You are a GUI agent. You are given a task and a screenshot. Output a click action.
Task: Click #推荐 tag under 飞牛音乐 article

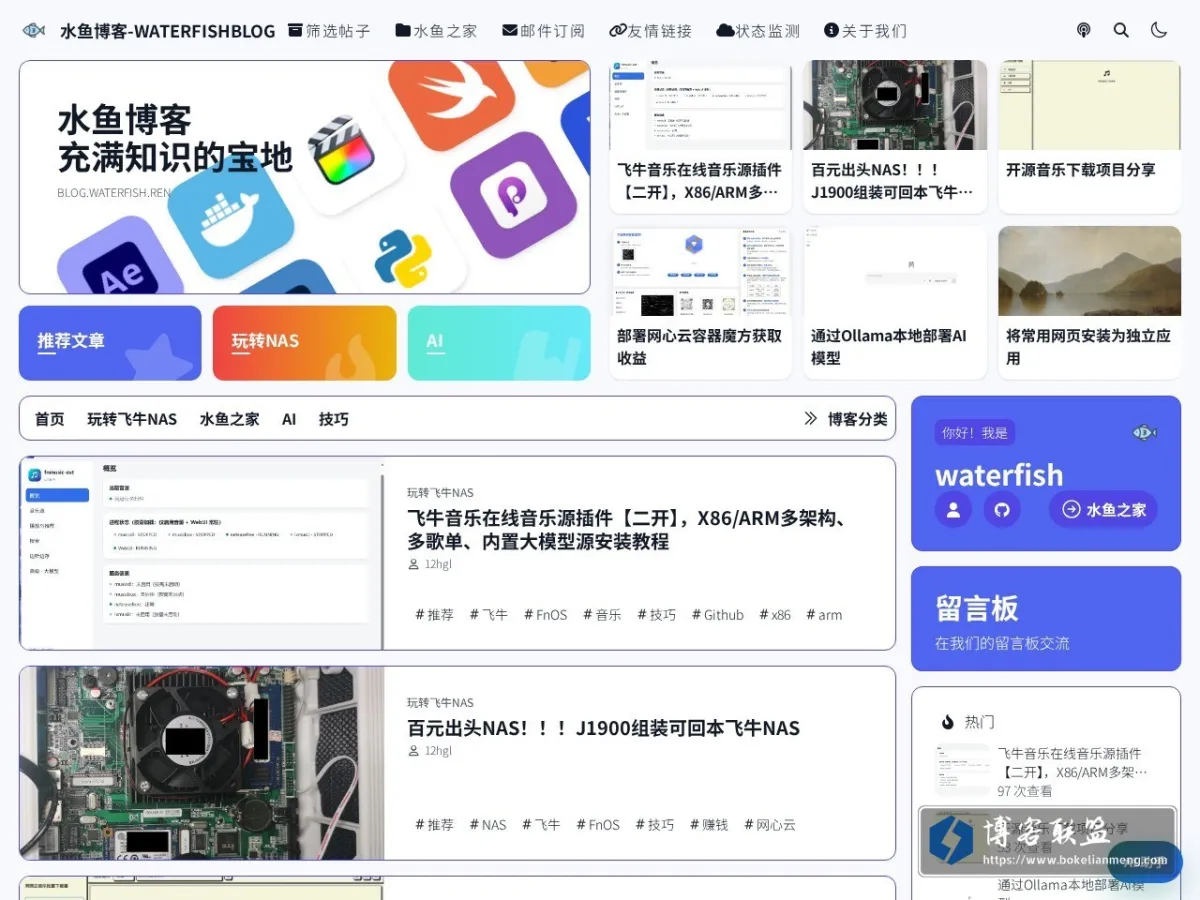[434, 615]
